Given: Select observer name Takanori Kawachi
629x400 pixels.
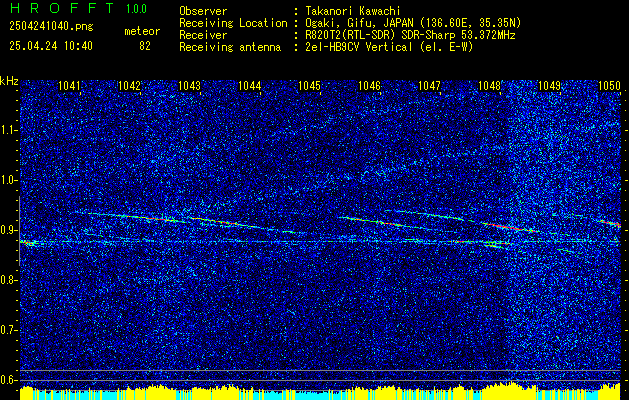Looking at the screenshot, I should [352, 11].
